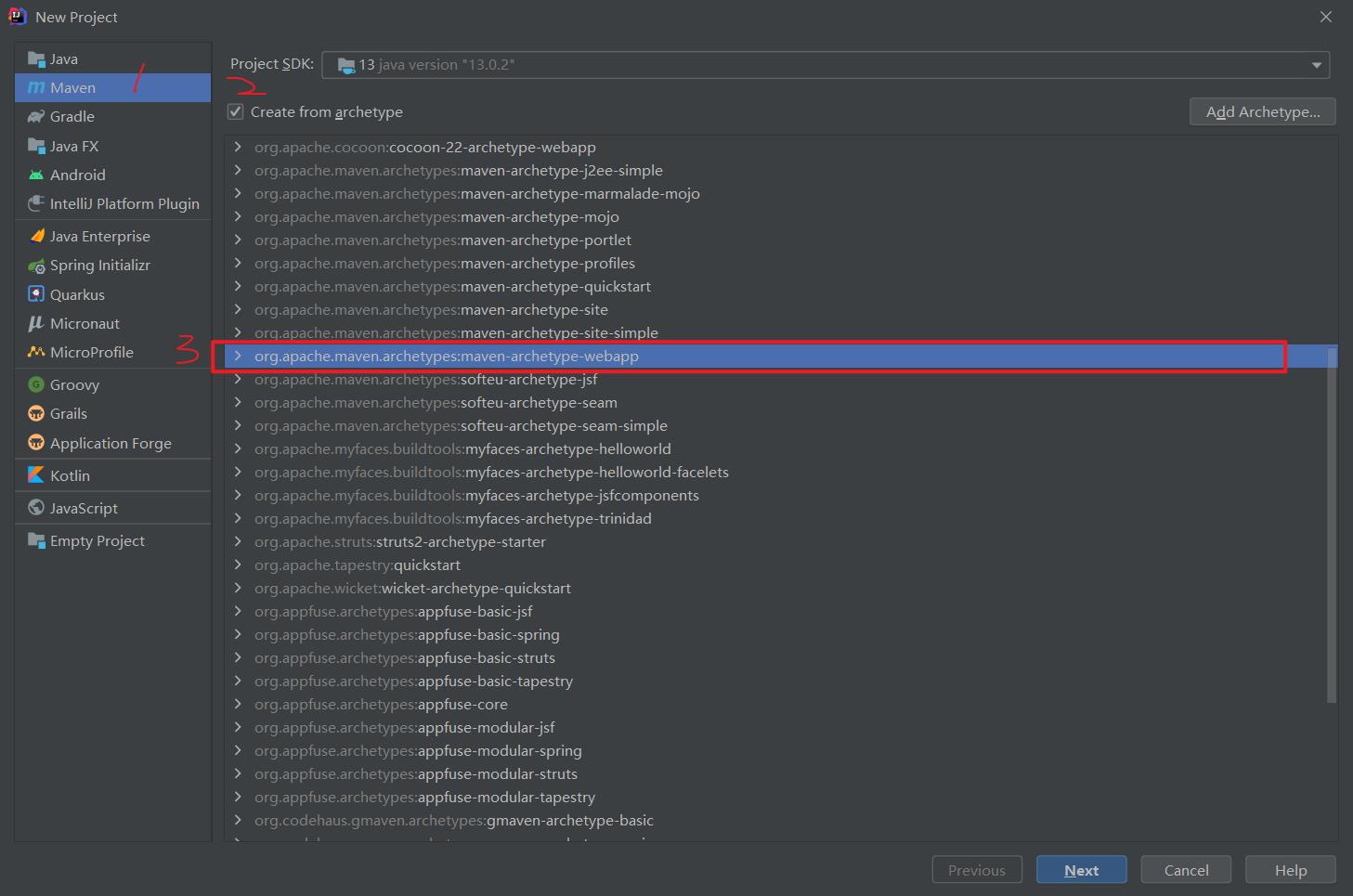Close the New Project dialog

[1326, 17]
